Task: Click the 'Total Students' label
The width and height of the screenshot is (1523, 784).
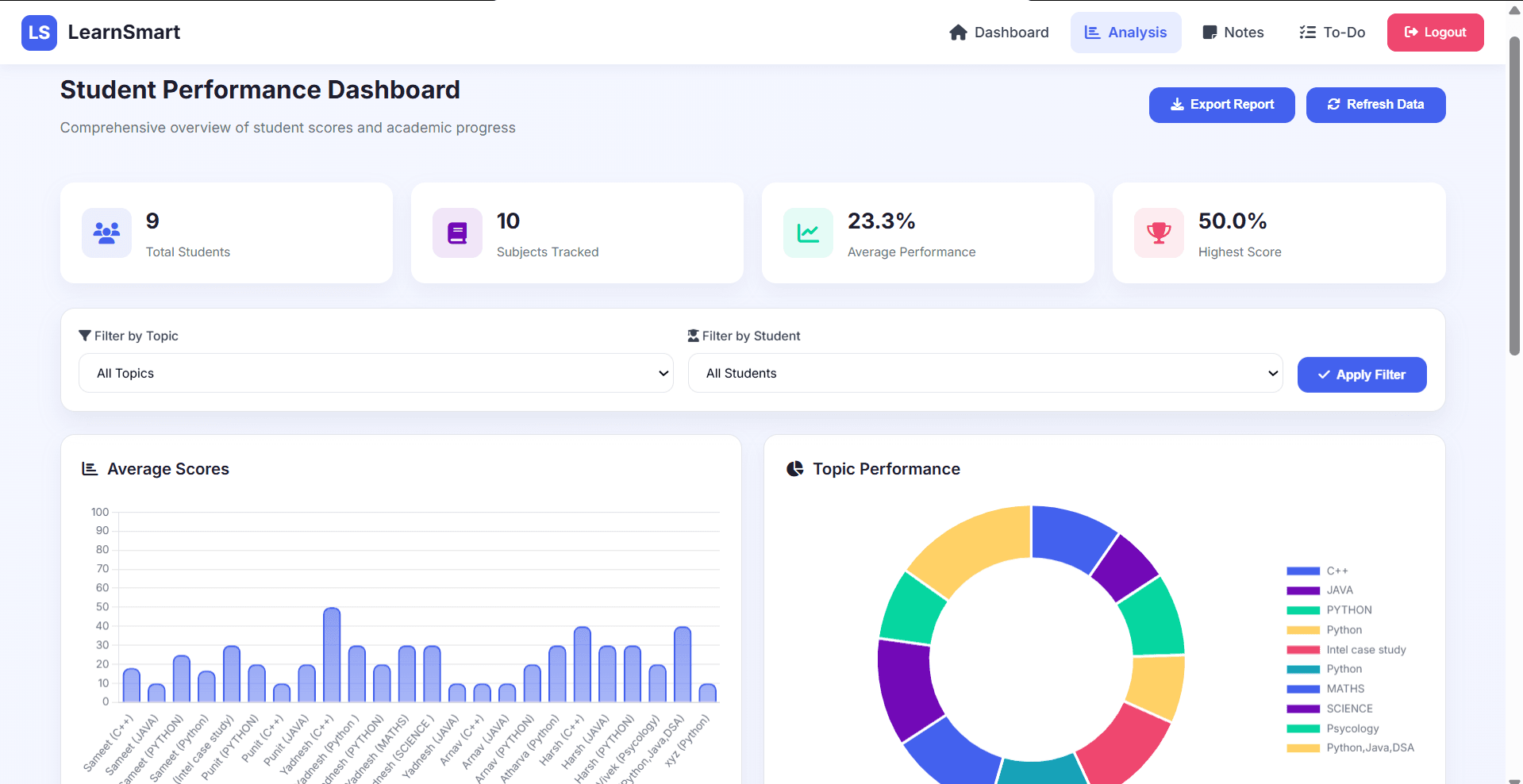Action: tap(188, 252)
